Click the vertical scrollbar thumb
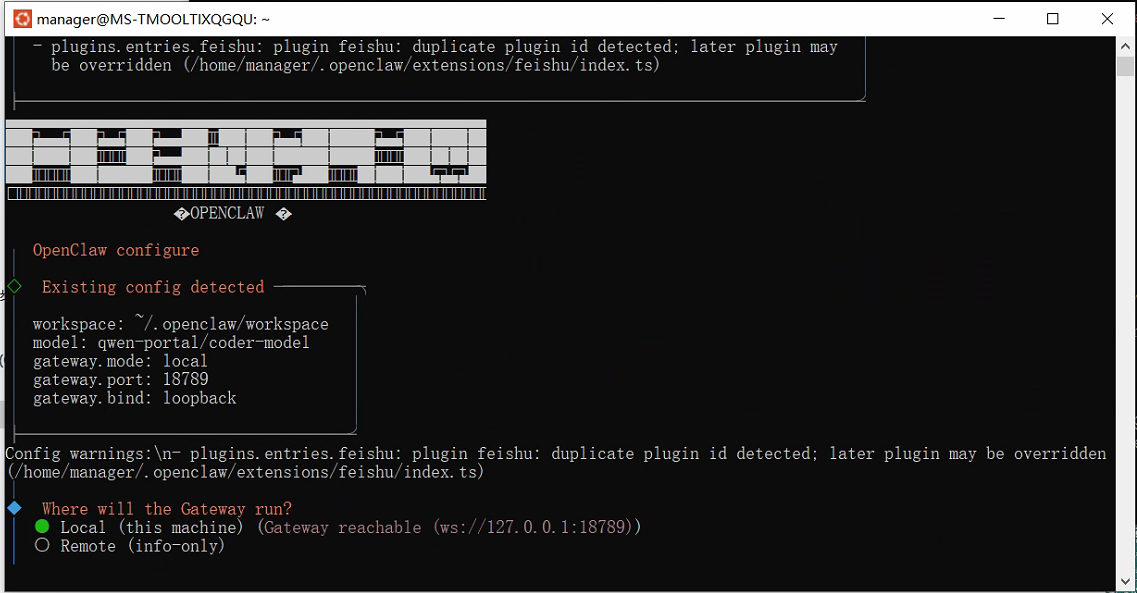This screenshot has height=593, width=1137. (x=1125, y=66)
